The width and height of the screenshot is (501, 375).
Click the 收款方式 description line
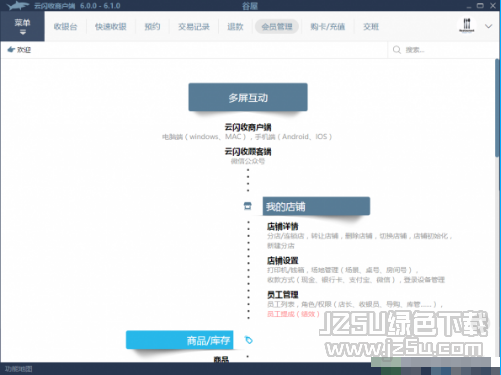[356, 280]
